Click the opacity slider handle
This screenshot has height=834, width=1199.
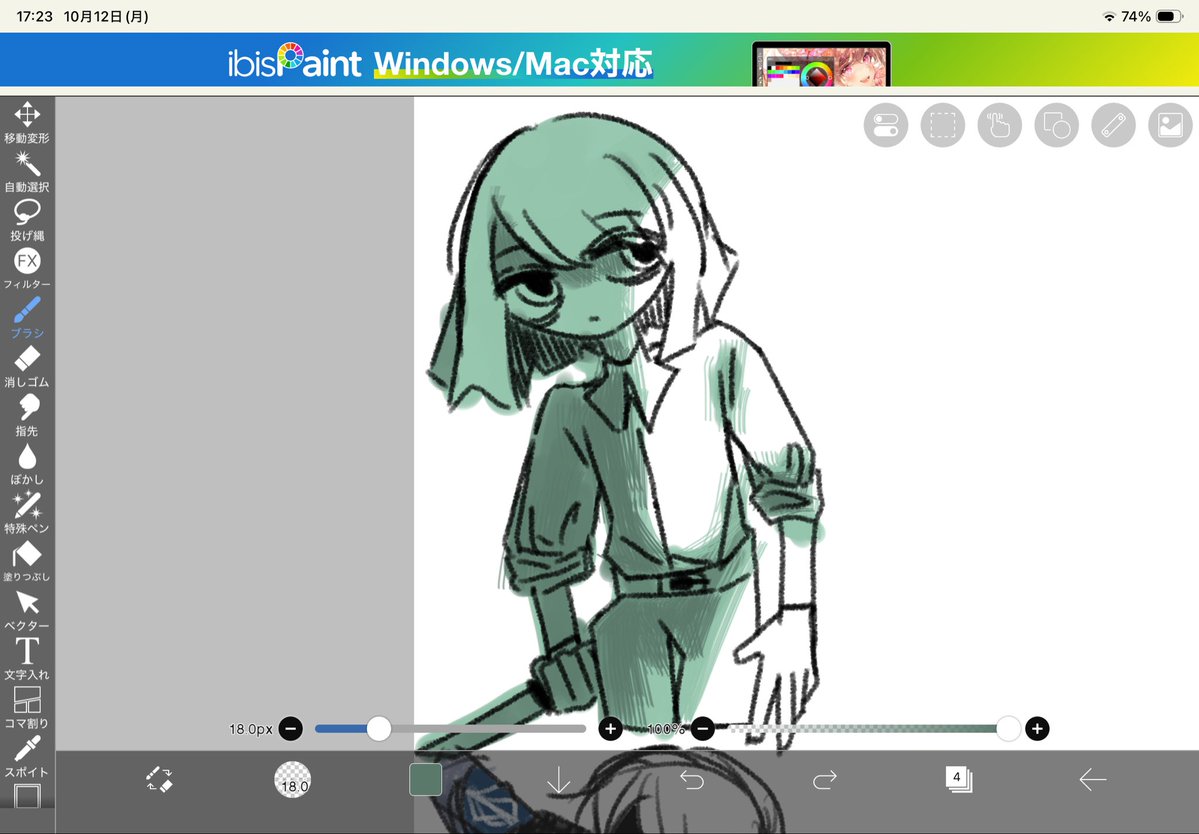pos(1009,729)
